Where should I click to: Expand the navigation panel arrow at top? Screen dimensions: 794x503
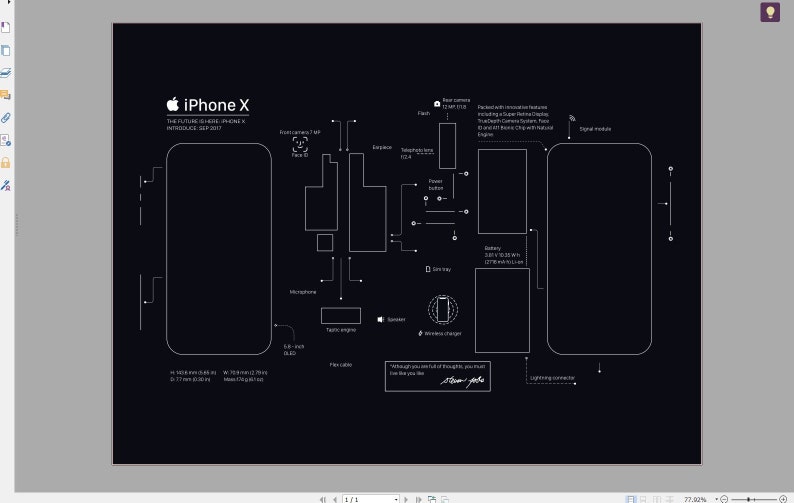tap(9, 2)
